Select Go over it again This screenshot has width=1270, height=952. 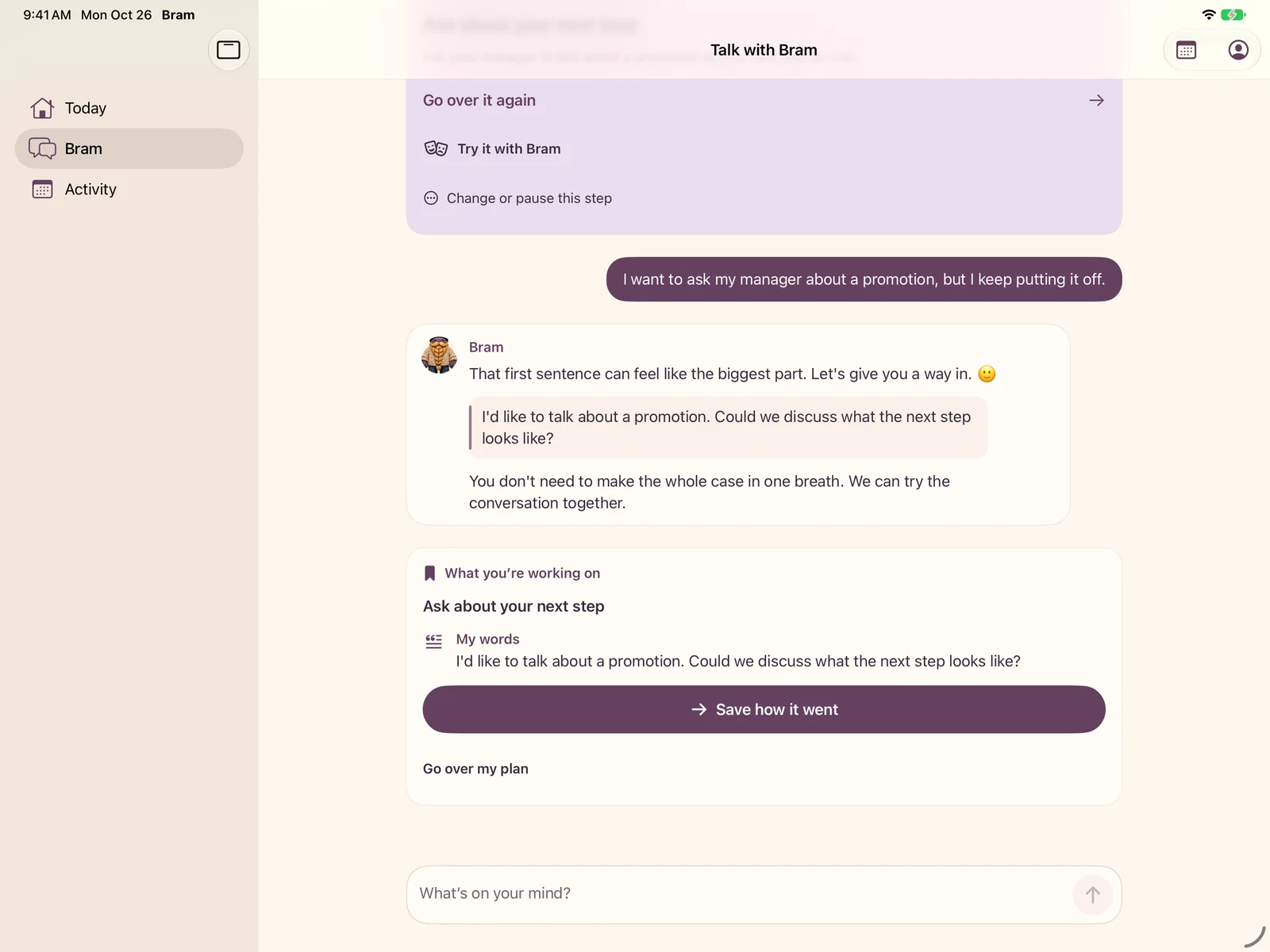pyautogui.click(x=764, y=100)
